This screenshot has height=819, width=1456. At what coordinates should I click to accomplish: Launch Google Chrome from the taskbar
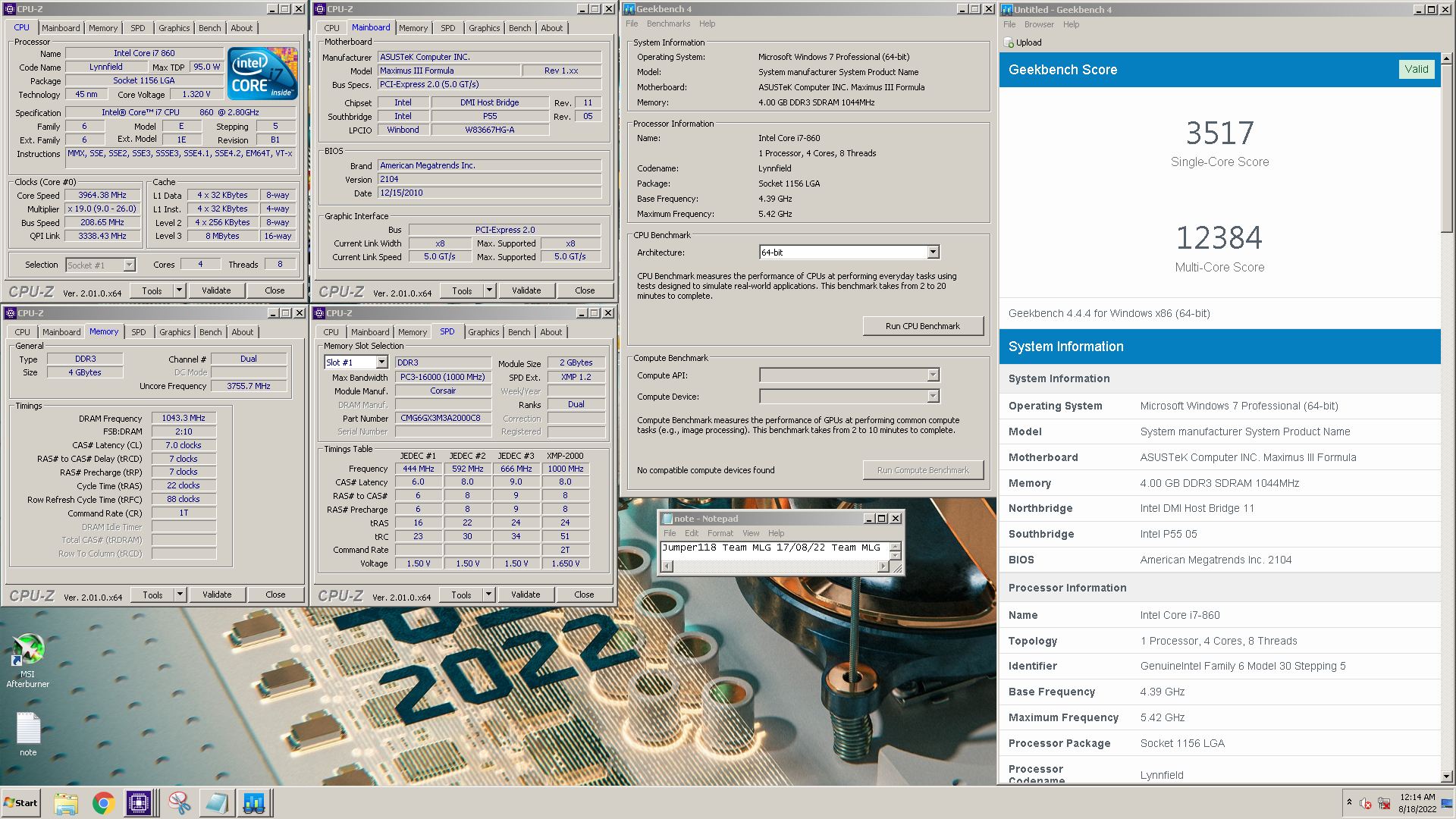[103, 803]
